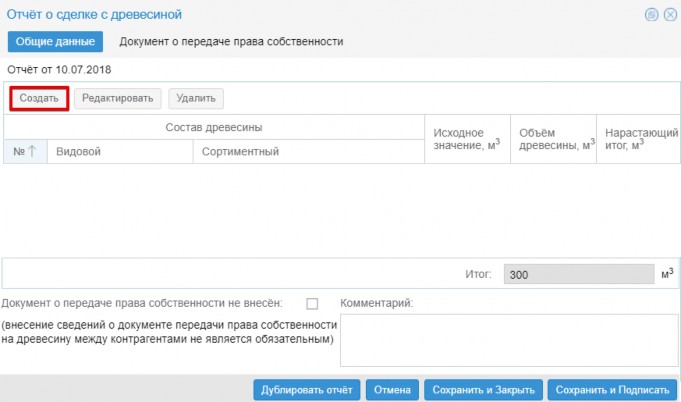Click the Исходное значение column header

coord(467,139)
